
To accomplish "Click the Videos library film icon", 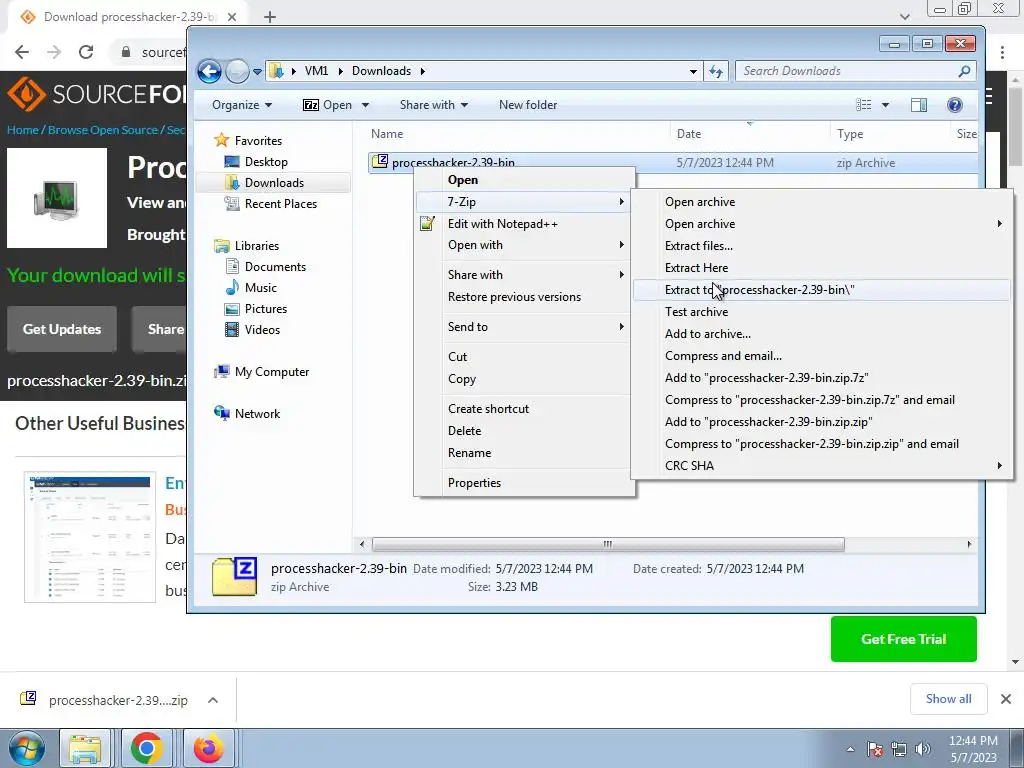I will coord(232,330).
